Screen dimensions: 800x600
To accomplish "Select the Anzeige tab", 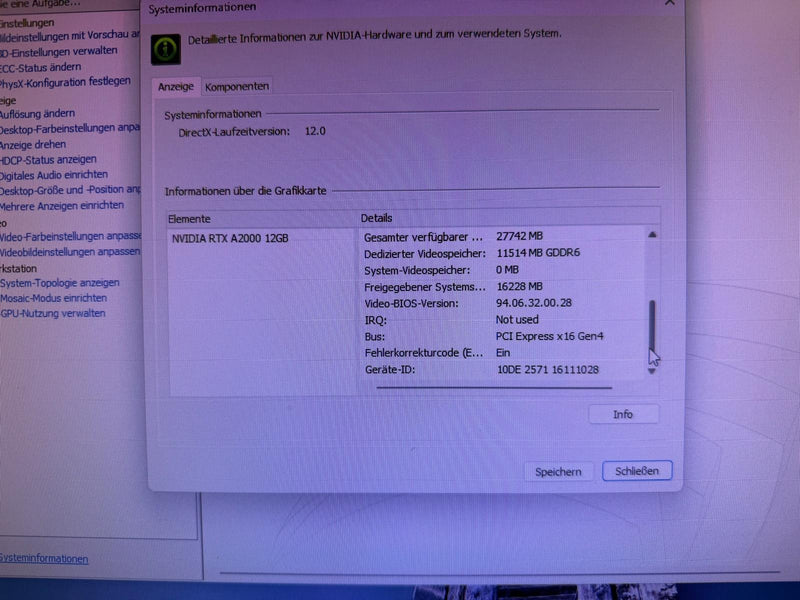I will pyautogui.click(x=176, y=87).
